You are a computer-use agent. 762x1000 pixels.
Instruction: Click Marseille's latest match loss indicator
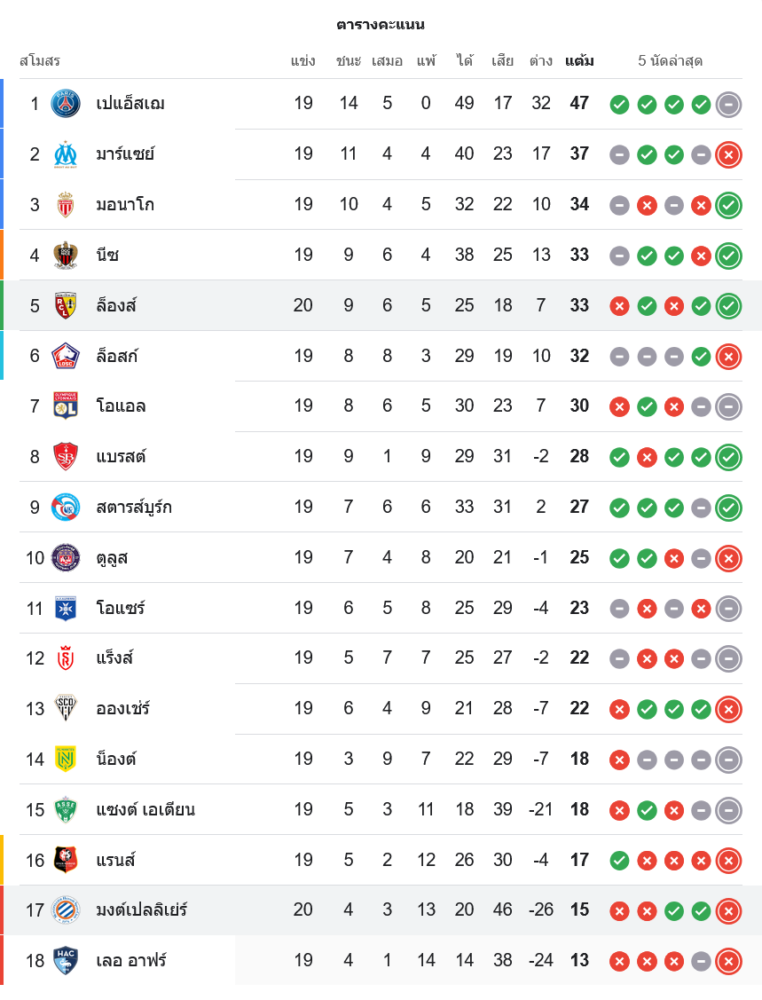729,154
